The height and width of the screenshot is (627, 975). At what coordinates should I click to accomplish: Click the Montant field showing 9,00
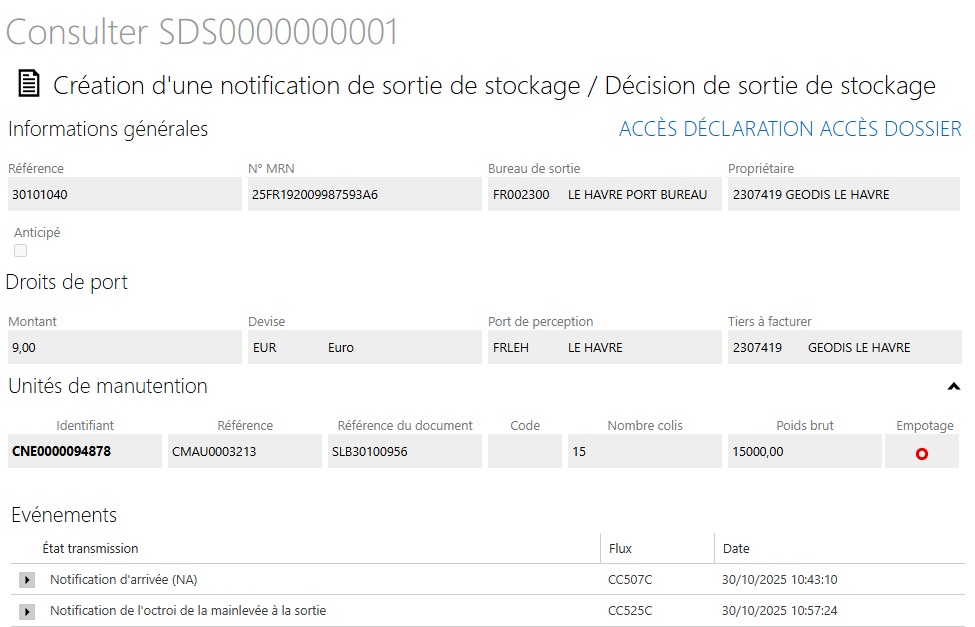point(123,348)
